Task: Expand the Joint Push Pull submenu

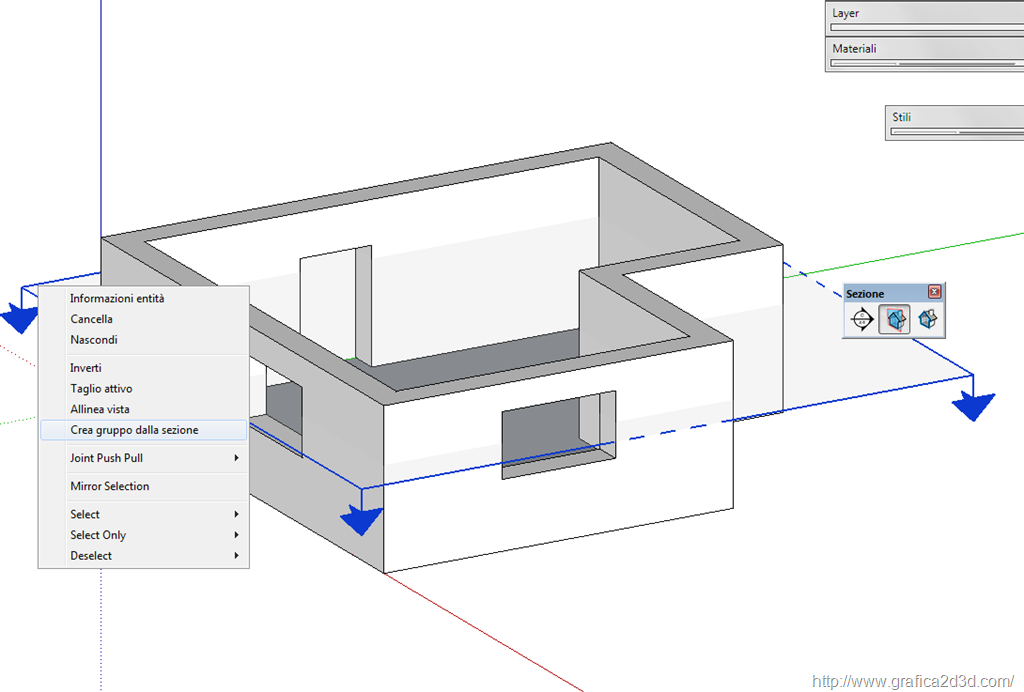Action: tap(109, 458)
